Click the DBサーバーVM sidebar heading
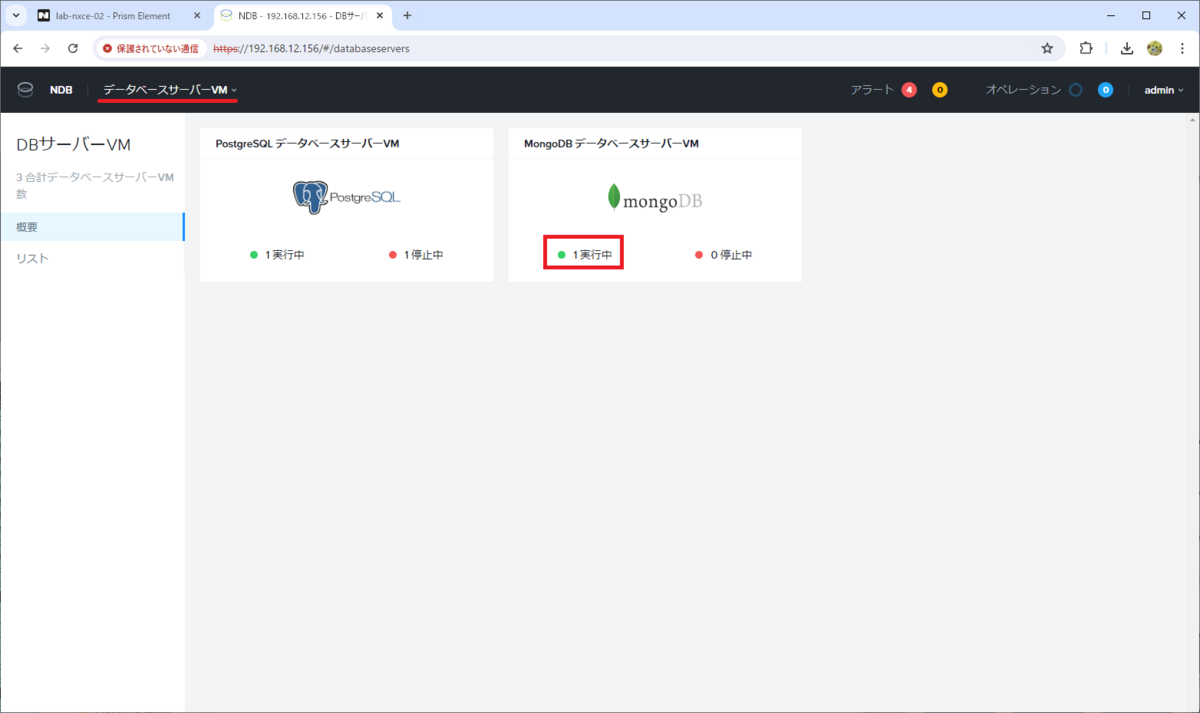Image resolution: width=1200 pixels, height=713 pixels. click(x=73, y=145)
